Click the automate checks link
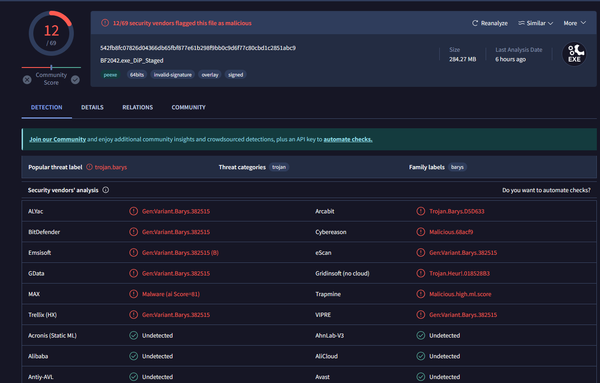The image size is (600, 383). (348, 139)
